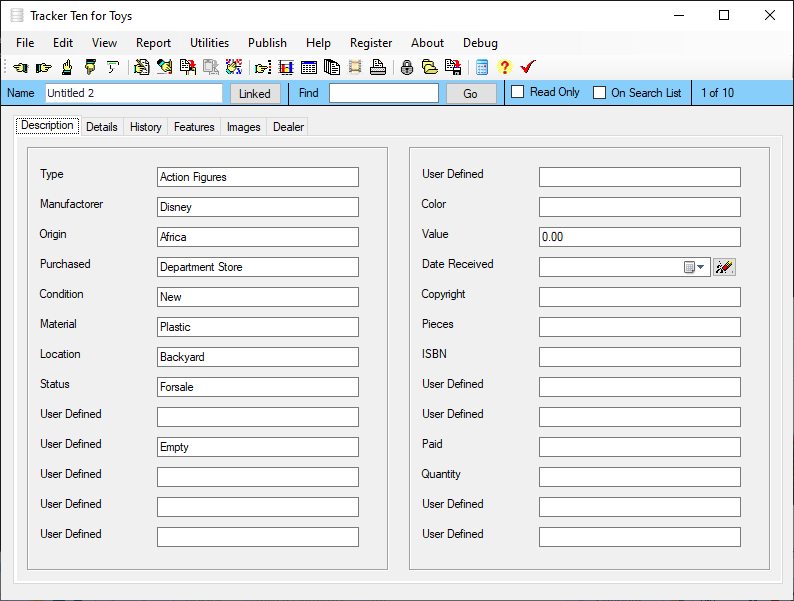Screen dimensions: 794x601
Task: Click the table grid view icon
Action: [308, 67]
